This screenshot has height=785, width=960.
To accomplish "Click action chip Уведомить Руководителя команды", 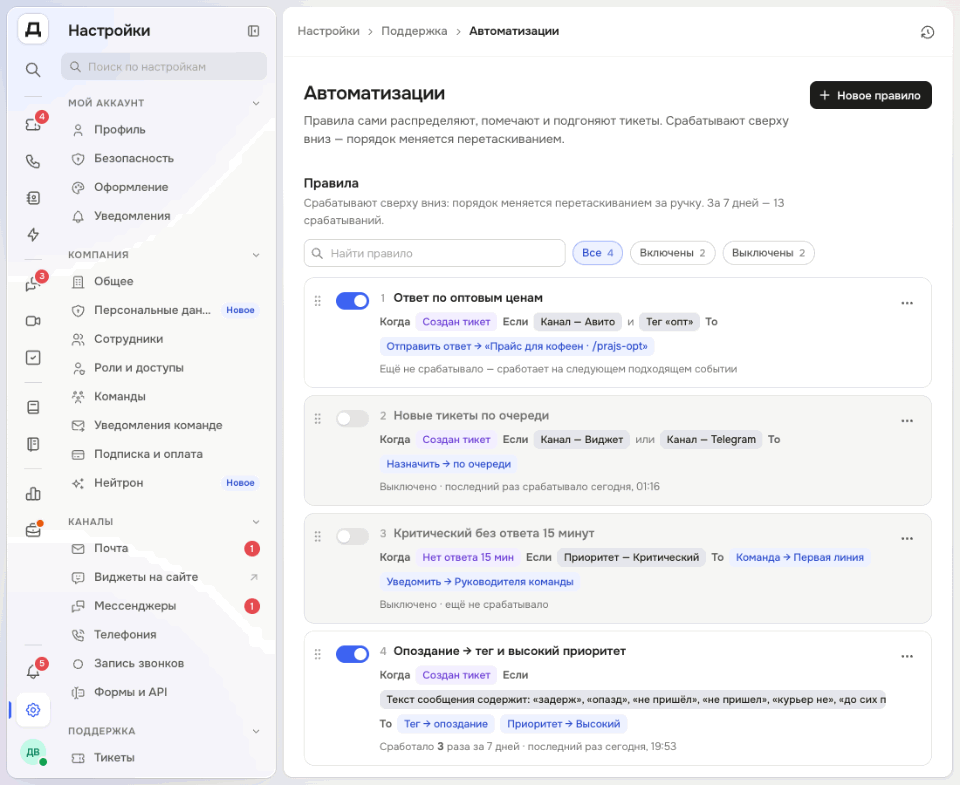I will [479, 582].
